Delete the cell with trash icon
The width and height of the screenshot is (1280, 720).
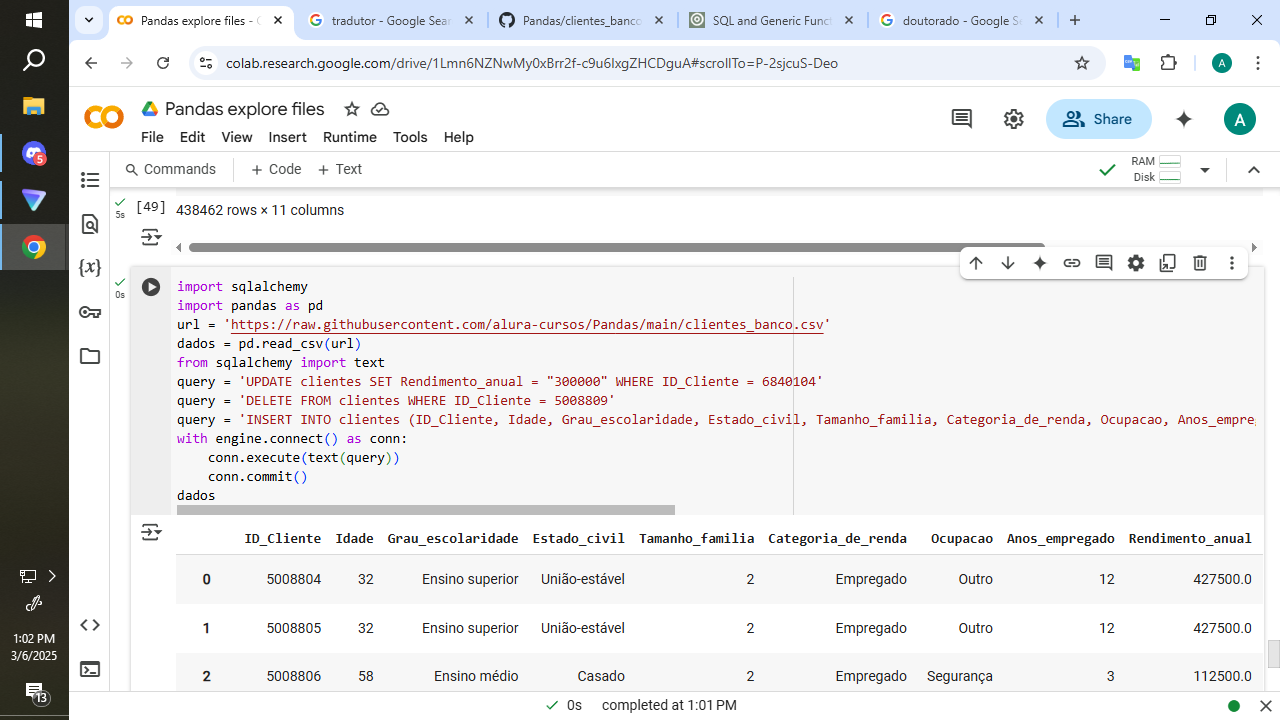point(1200,263)
